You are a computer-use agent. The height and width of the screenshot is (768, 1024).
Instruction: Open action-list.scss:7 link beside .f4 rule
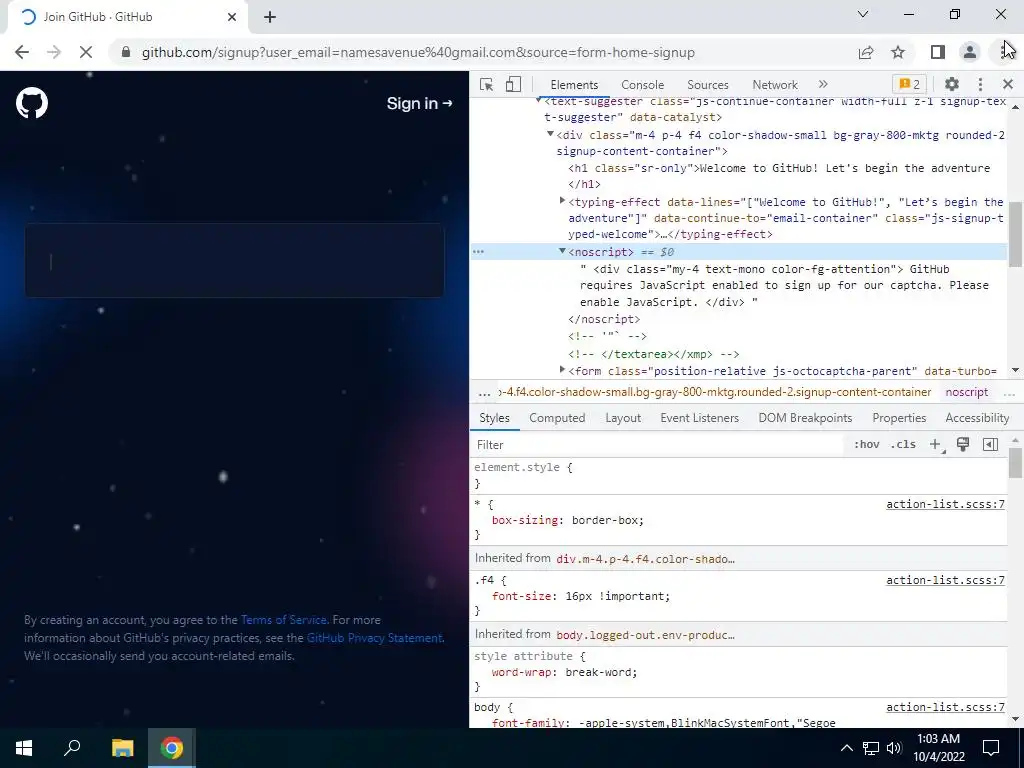point(945,580)
